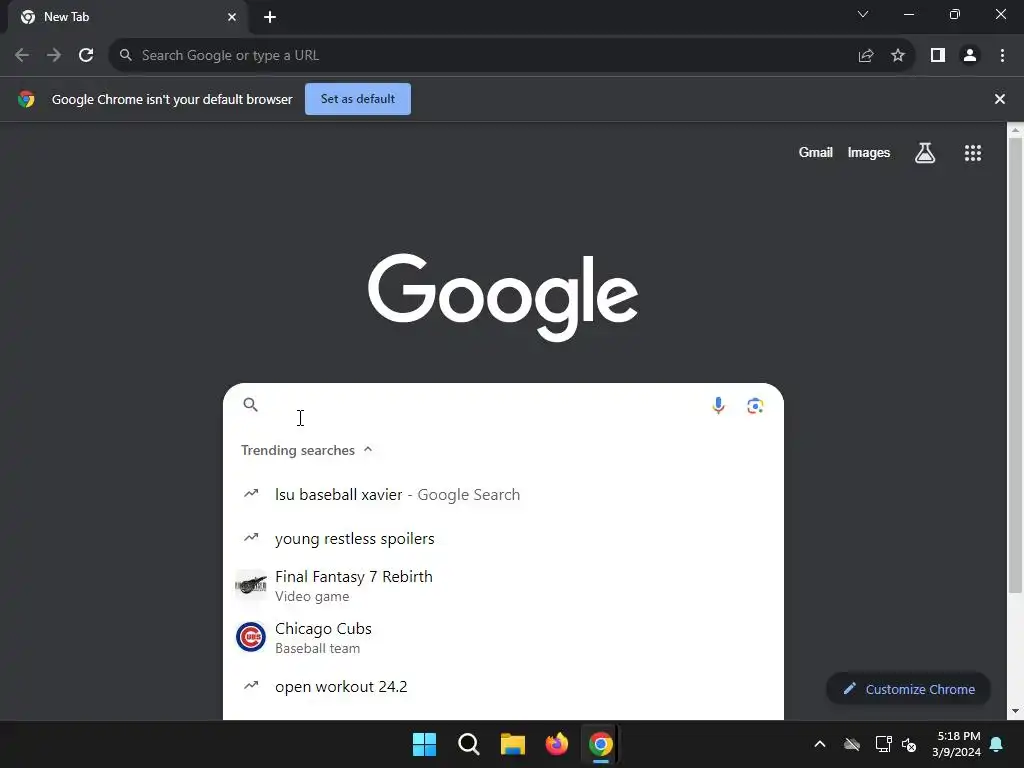Open the profile avatar menu
This screenshot has height=768, width=1024.
(970, 56)
